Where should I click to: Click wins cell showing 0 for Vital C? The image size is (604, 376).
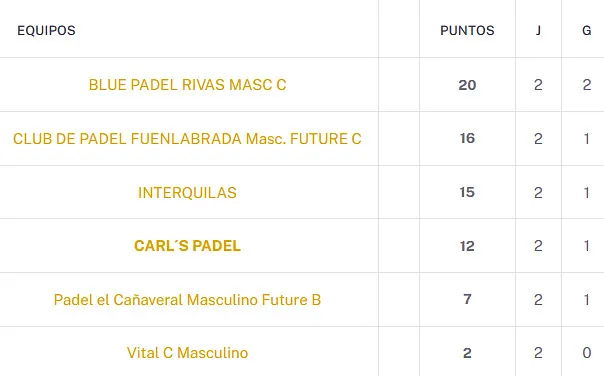pyautogui.click(x=587, y=353)
